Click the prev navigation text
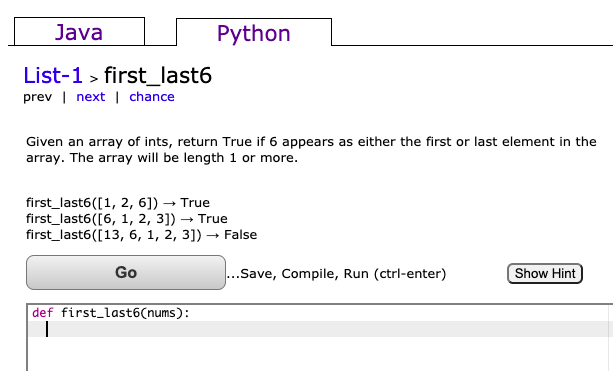The image size is (613, 371). coord(38,97)
